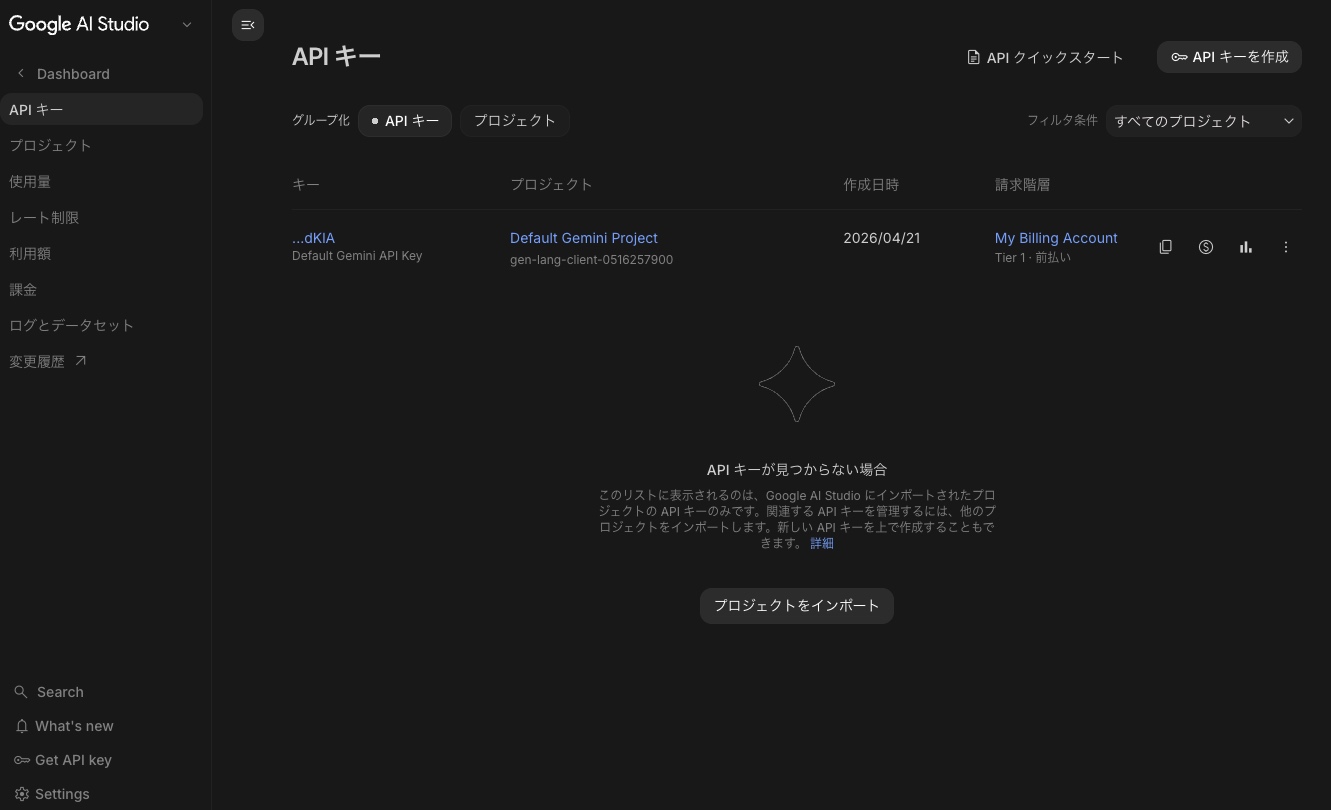Viewport: 1331px width, 810px height.
Task: Click project ID gen-lang-client-0516257900
Action: click(x=591, y=260)
